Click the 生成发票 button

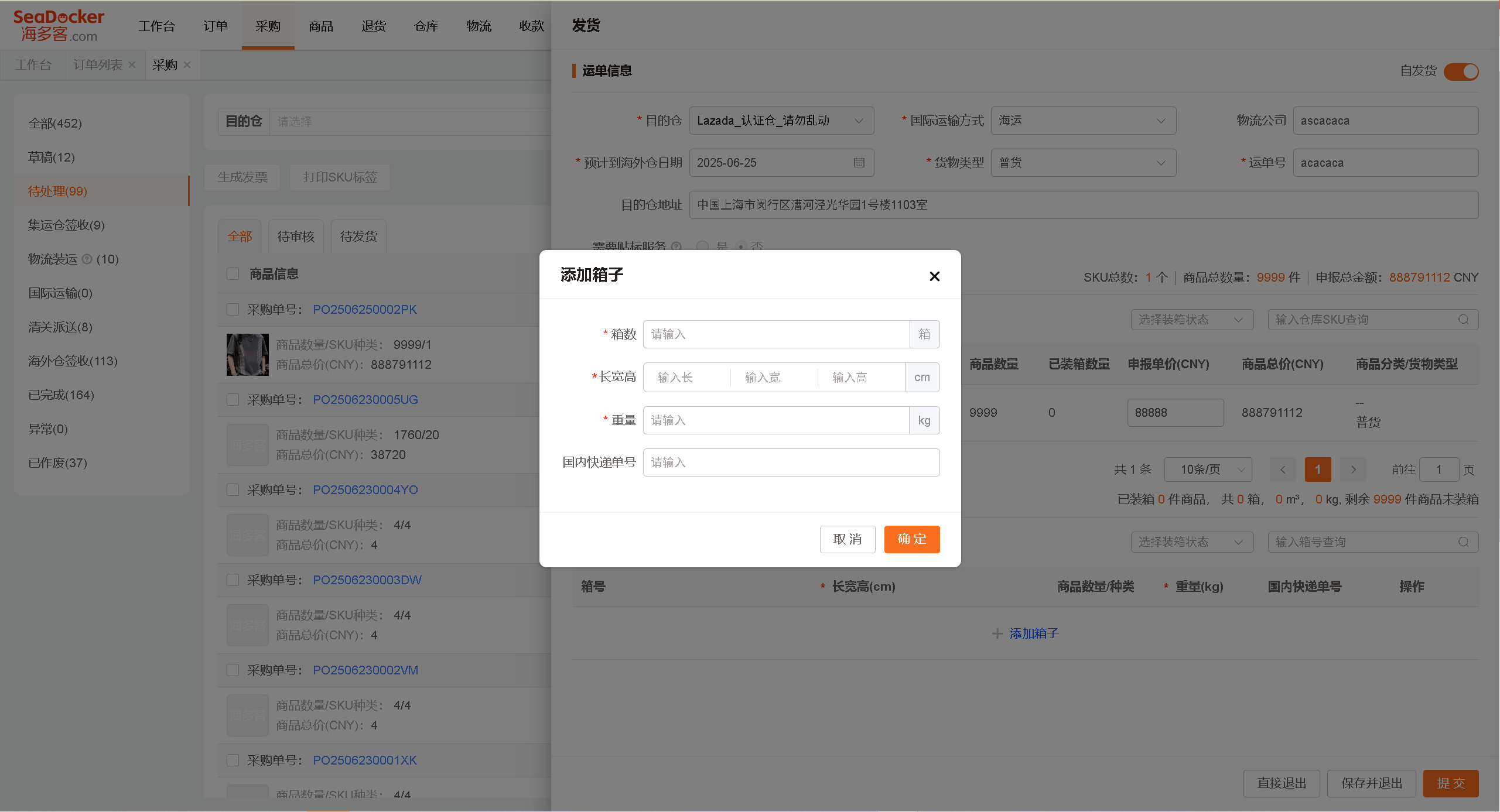(242, 177)
